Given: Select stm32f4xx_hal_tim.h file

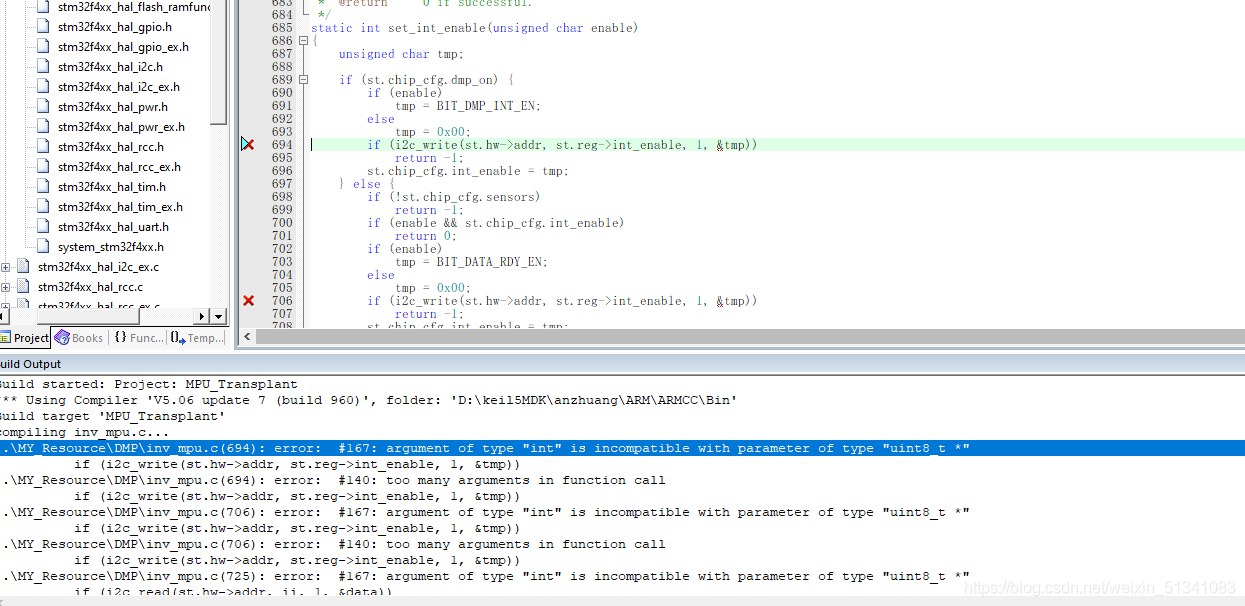Looking at the screenshot, I should pyautogui.click(x=112, y=187).
